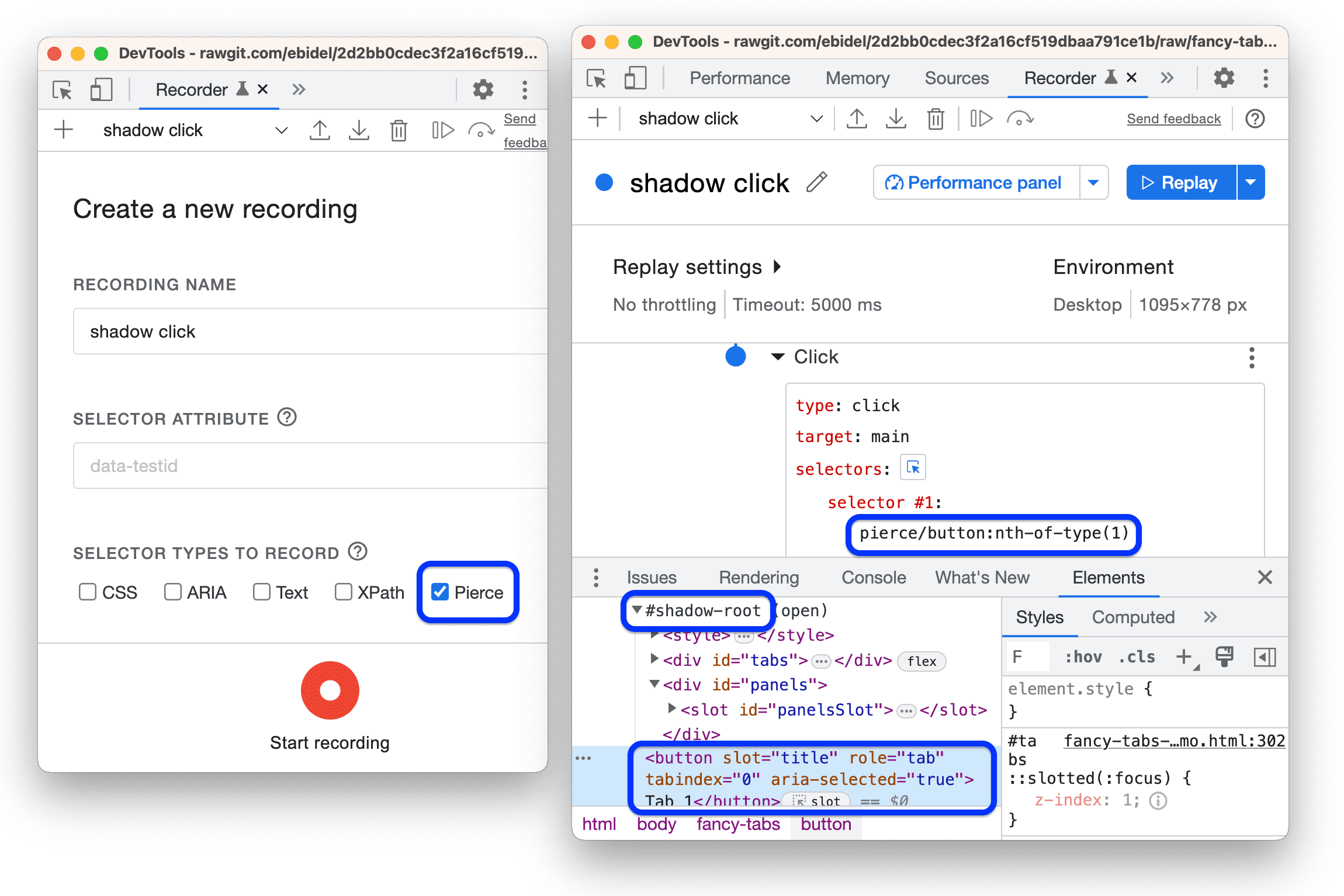This screenshot has height=896, width=1344.
Task: Click the download recording icon
Action: (x=357, y=131)
